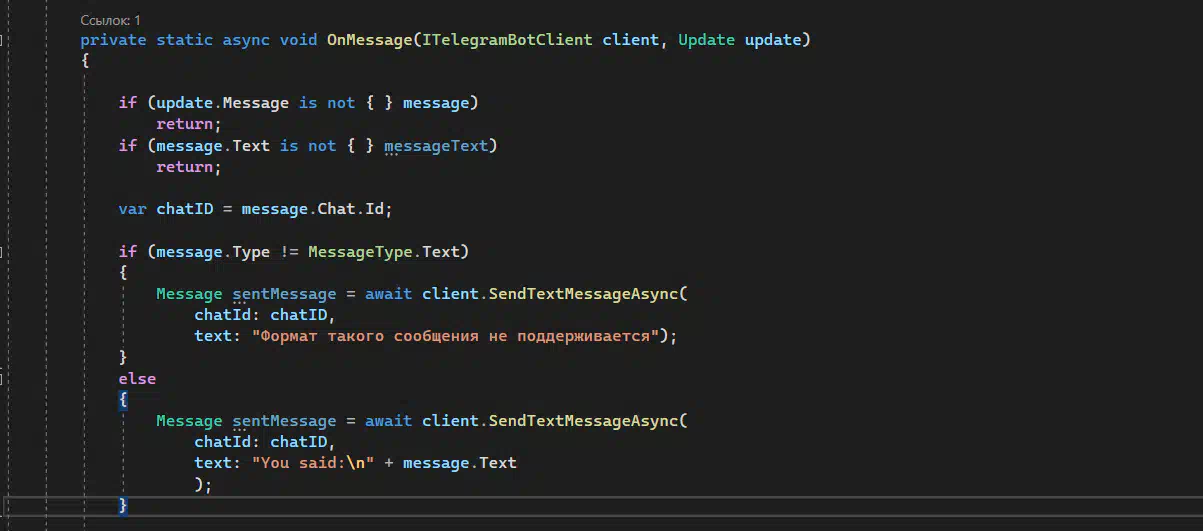The height and width of the screenshot is (531, 1203).
Task: Click the static keyword in method signature
Action: [190, 40]
